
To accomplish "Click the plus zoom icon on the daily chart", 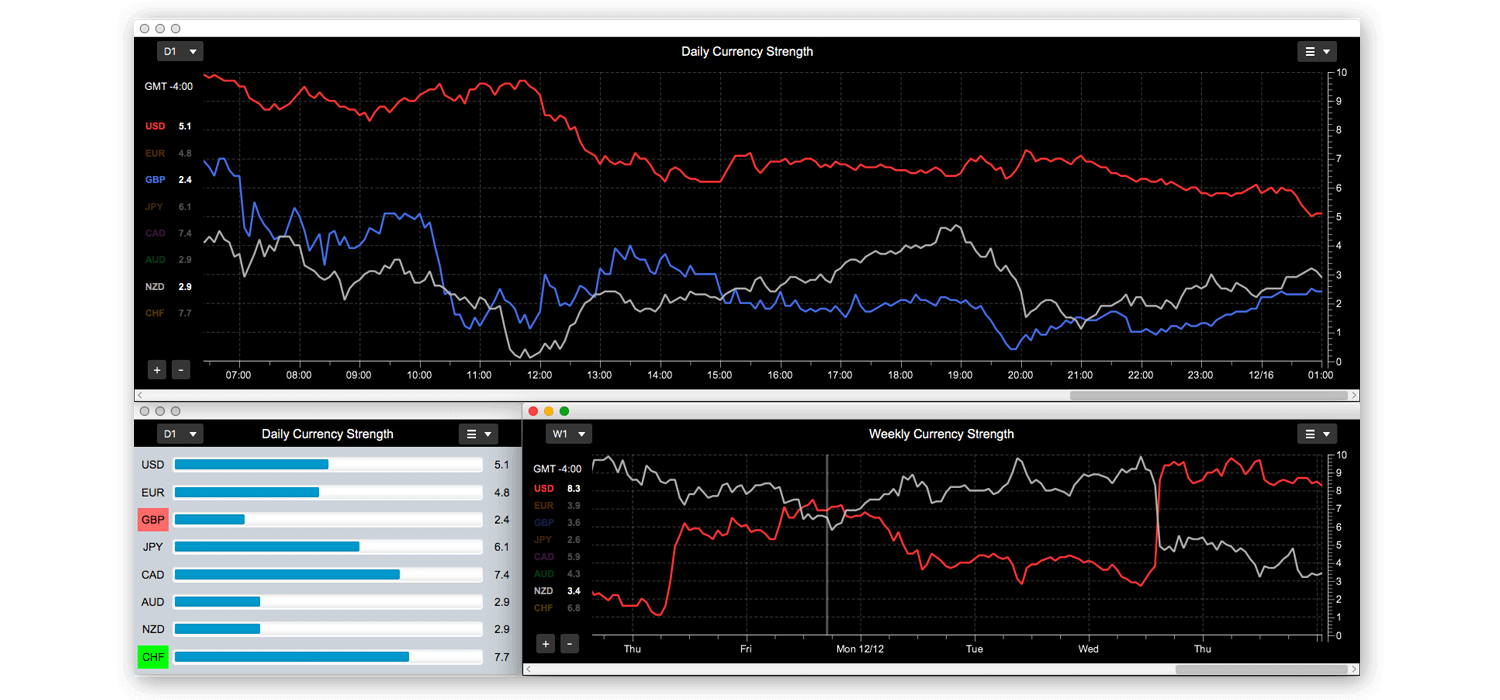I will click(x=157, y=369).
